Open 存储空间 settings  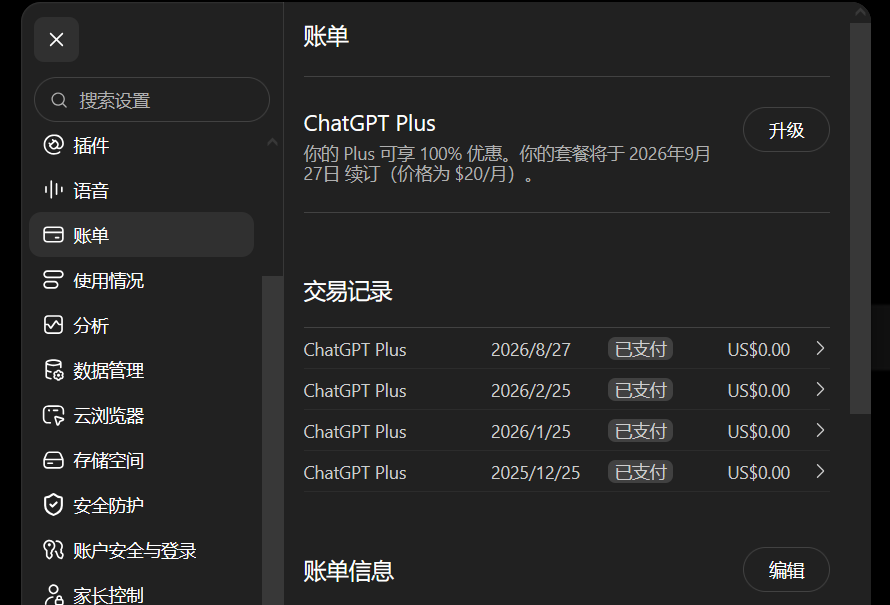point(141,460)
